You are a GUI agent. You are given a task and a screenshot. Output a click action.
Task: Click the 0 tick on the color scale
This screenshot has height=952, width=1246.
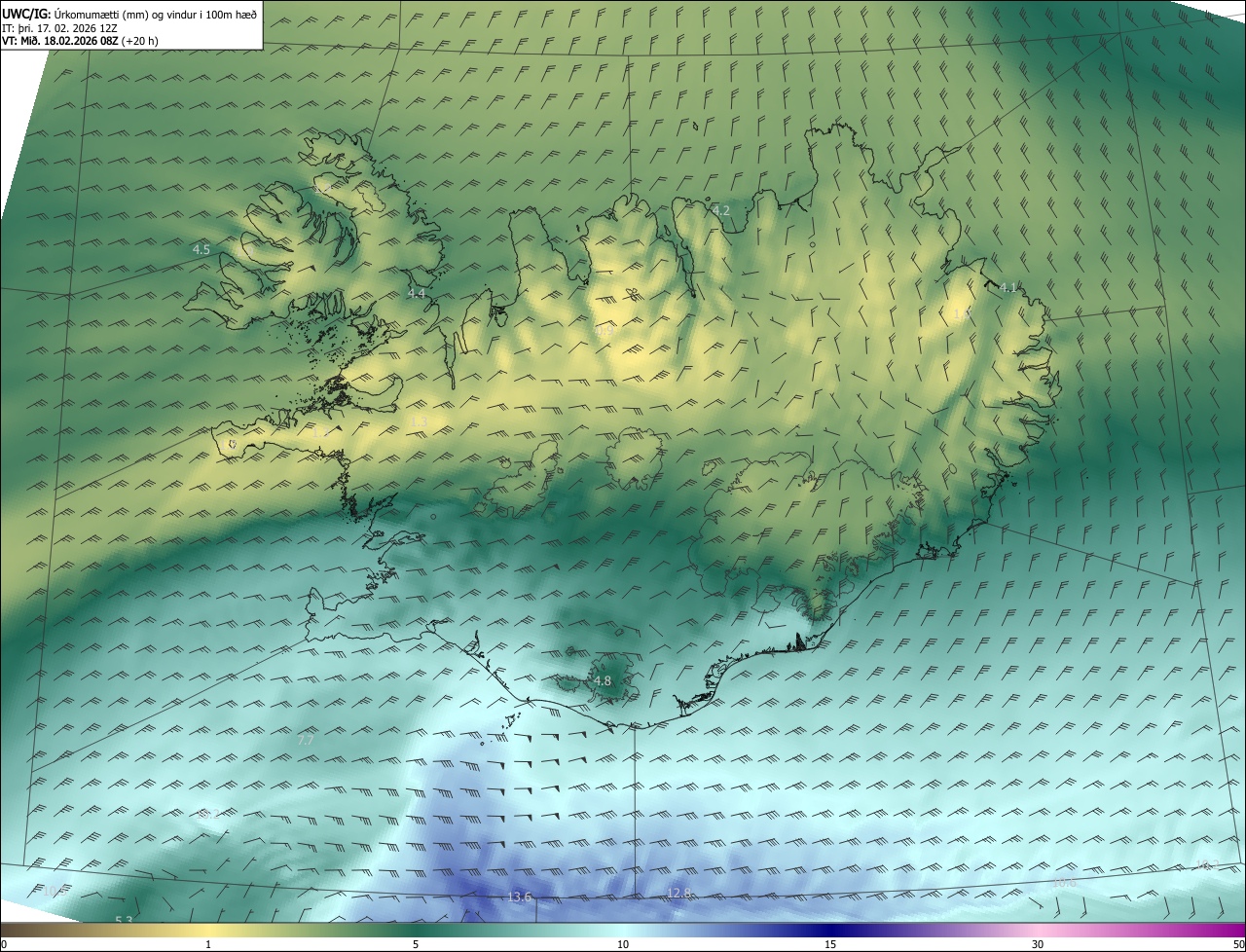(x=4, y=944)
